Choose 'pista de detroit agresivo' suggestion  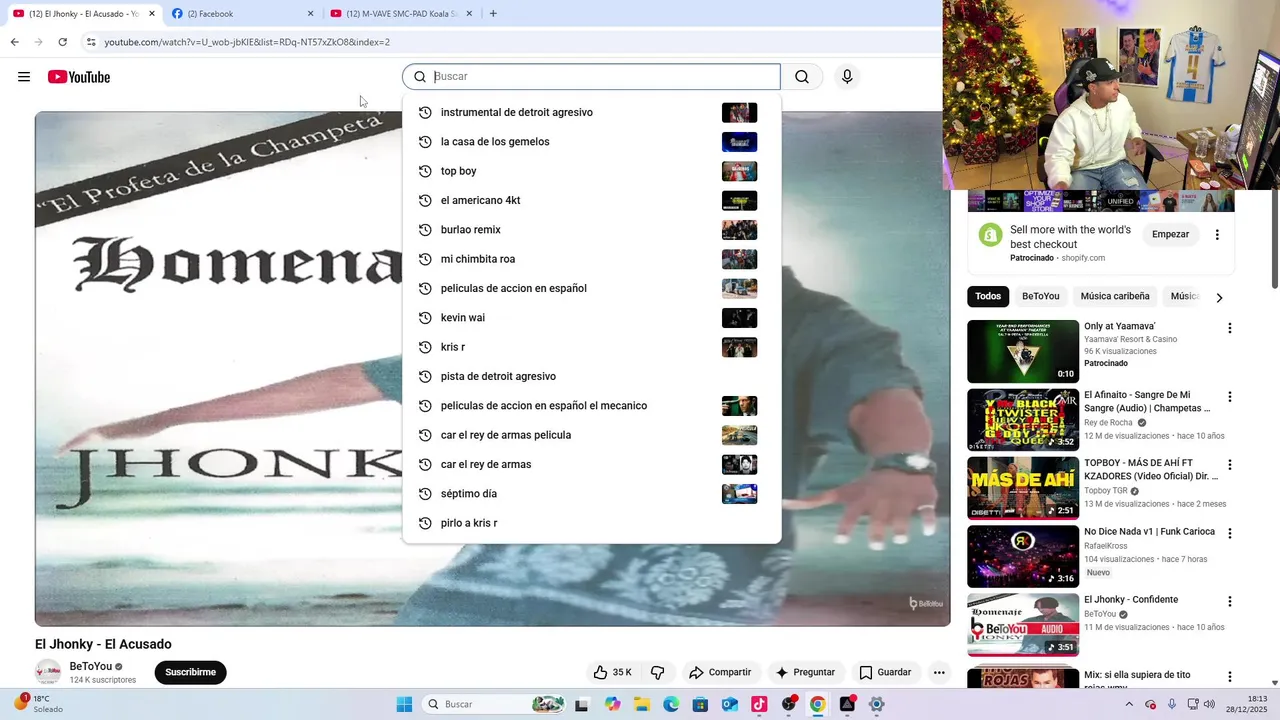(591, 376)
